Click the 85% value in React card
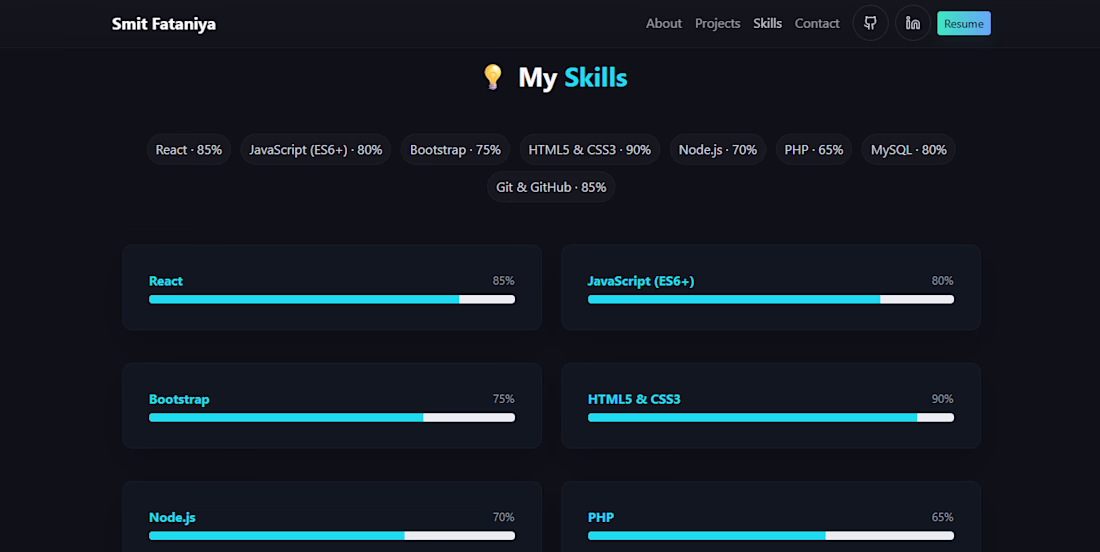The height and width of the screenshot is (552, 1100). 504,281
